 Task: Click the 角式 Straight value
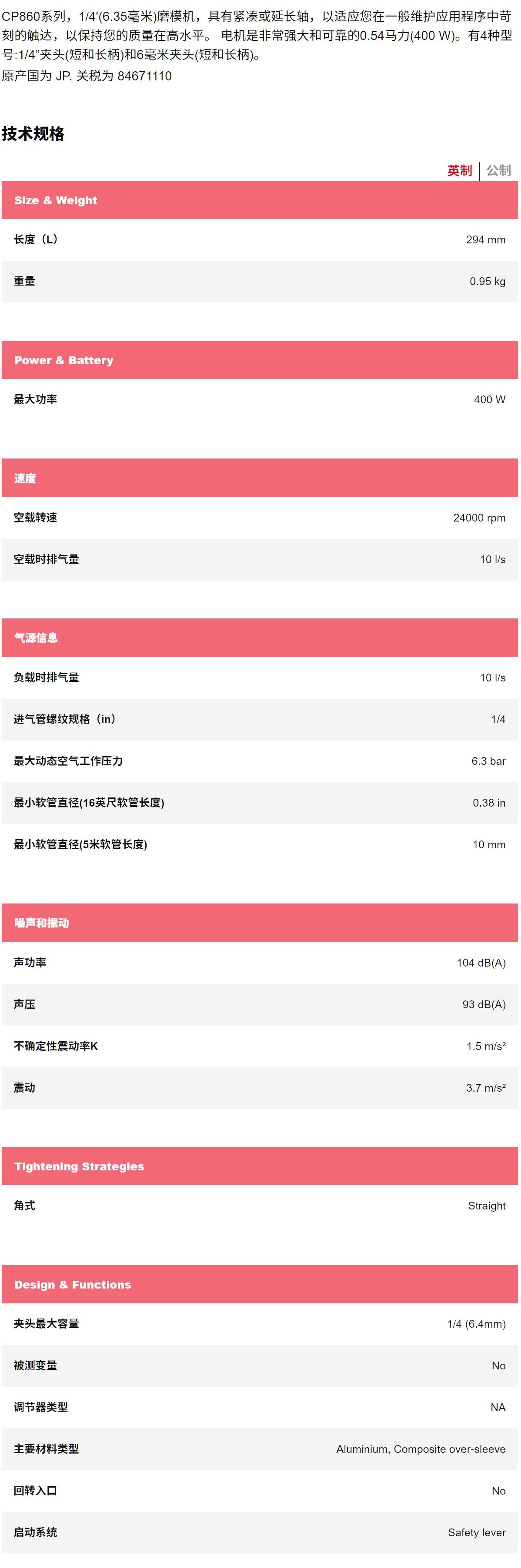[x=486, y=1206]
